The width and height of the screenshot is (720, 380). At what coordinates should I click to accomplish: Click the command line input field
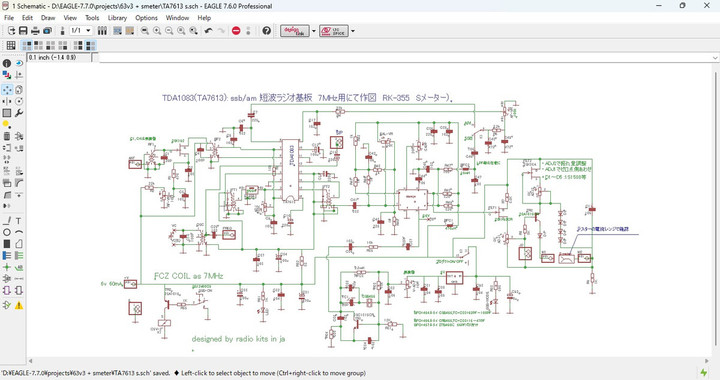[x=404, y=58]
